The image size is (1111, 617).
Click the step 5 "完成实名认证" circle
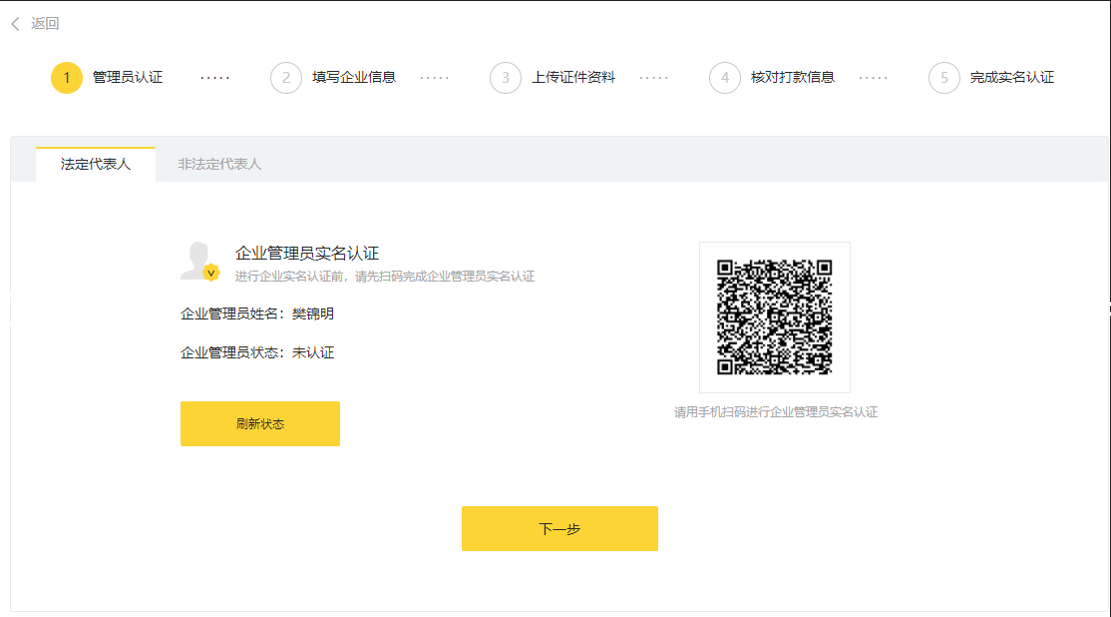[x=943, y=77]
